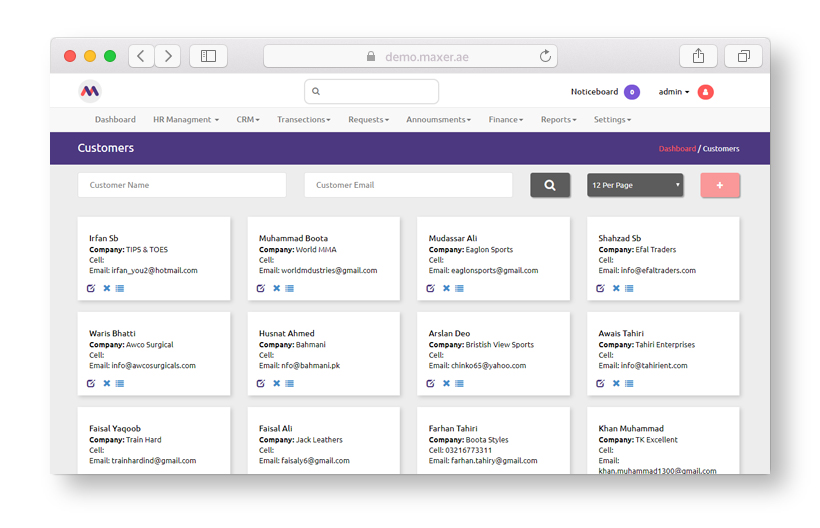Toggle the Safari sidebar button
Image resolution: width=820 pixels, height=528 pixels.
pos(208,56)
